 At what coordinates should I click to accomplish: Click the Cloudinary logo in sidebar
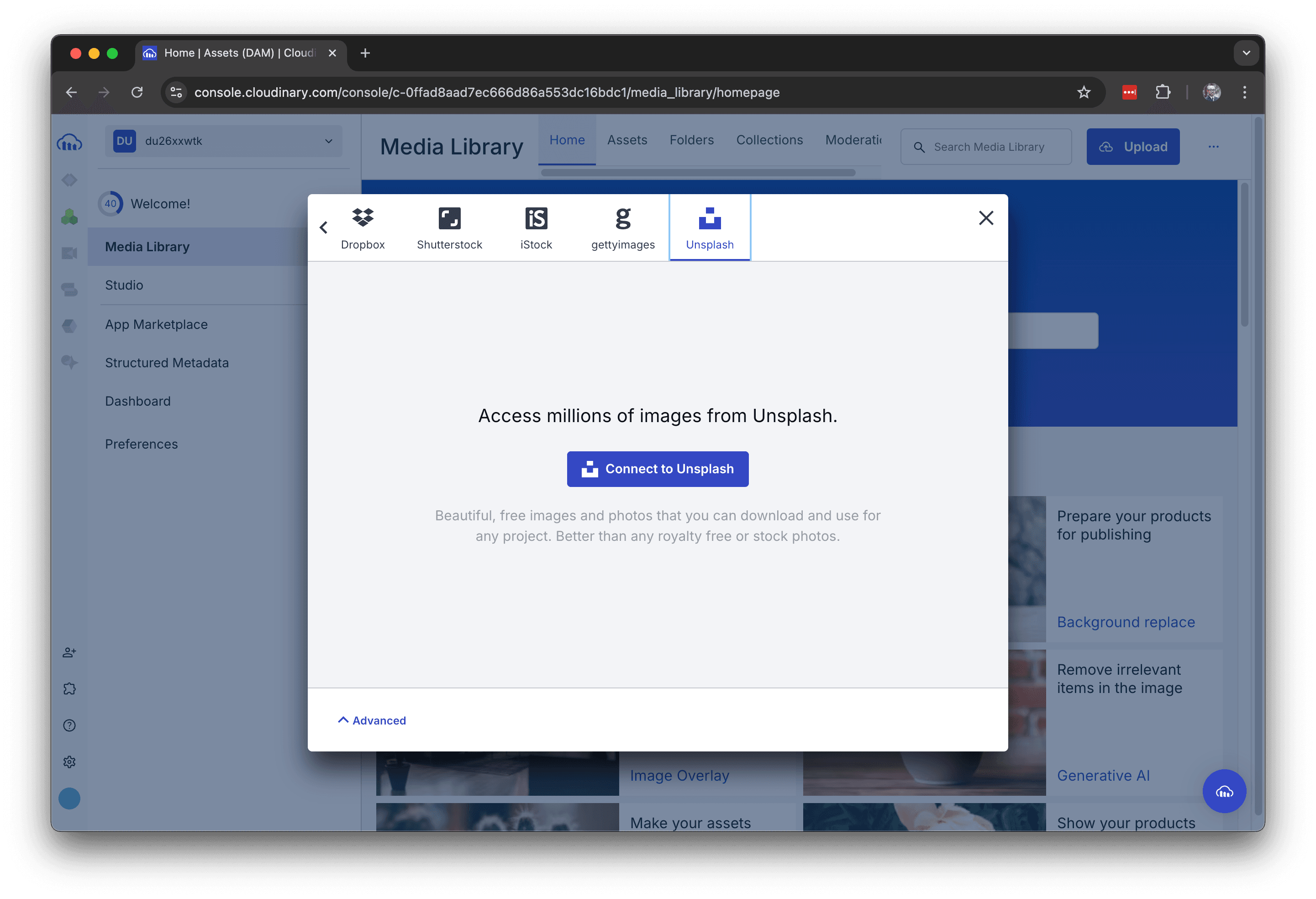click(69, 143)
